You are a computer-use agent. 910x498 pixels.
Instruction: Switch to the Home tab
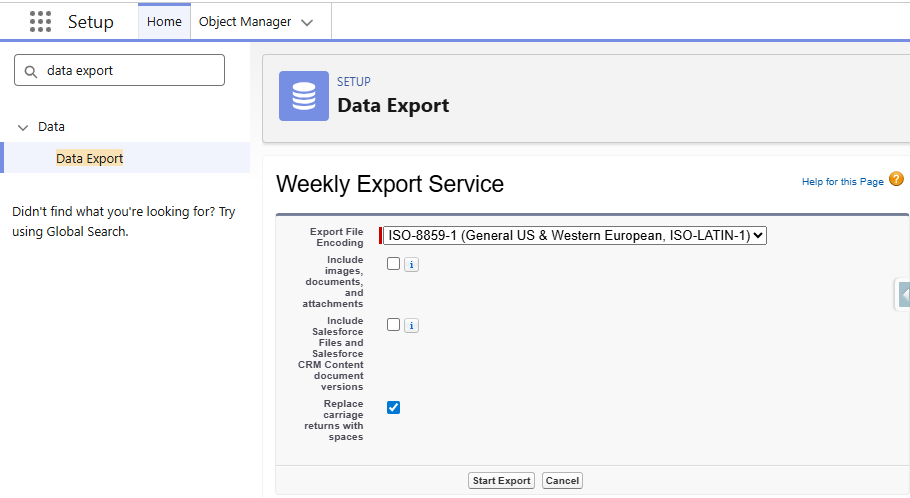[x=164, y=21]
